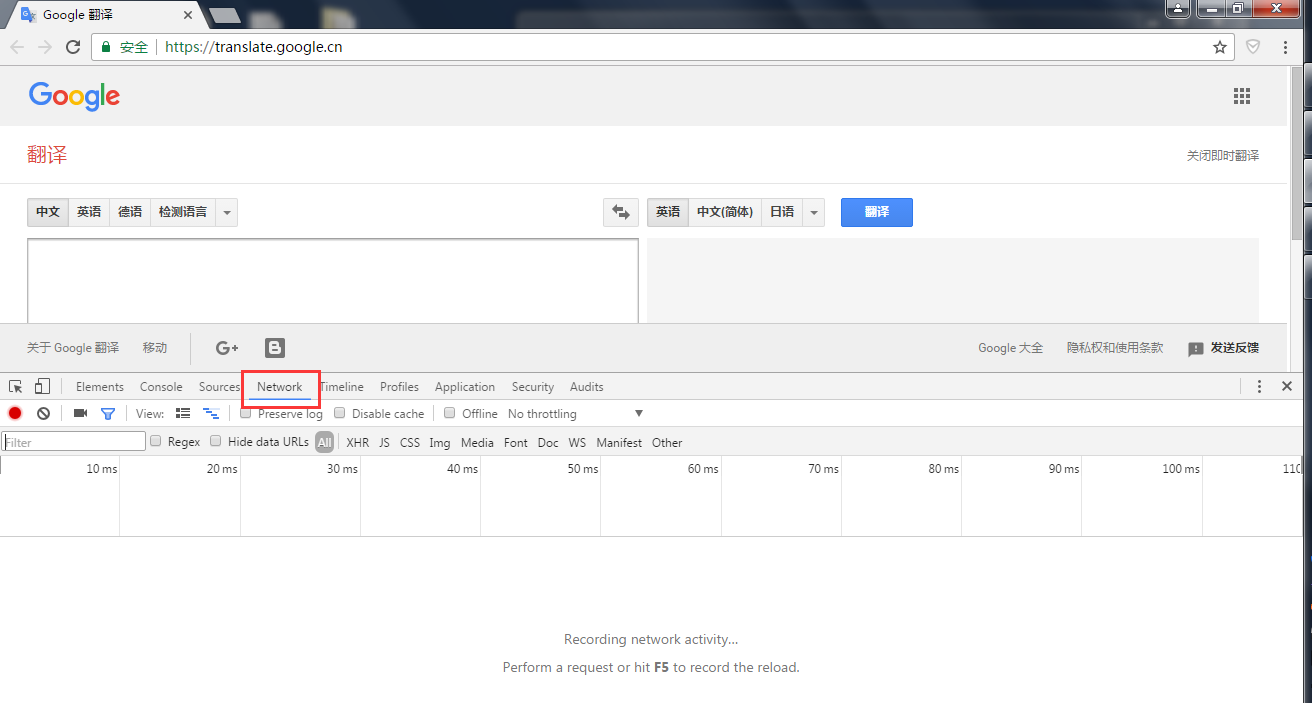Select 日语 as target language

[x=782, y=212]
